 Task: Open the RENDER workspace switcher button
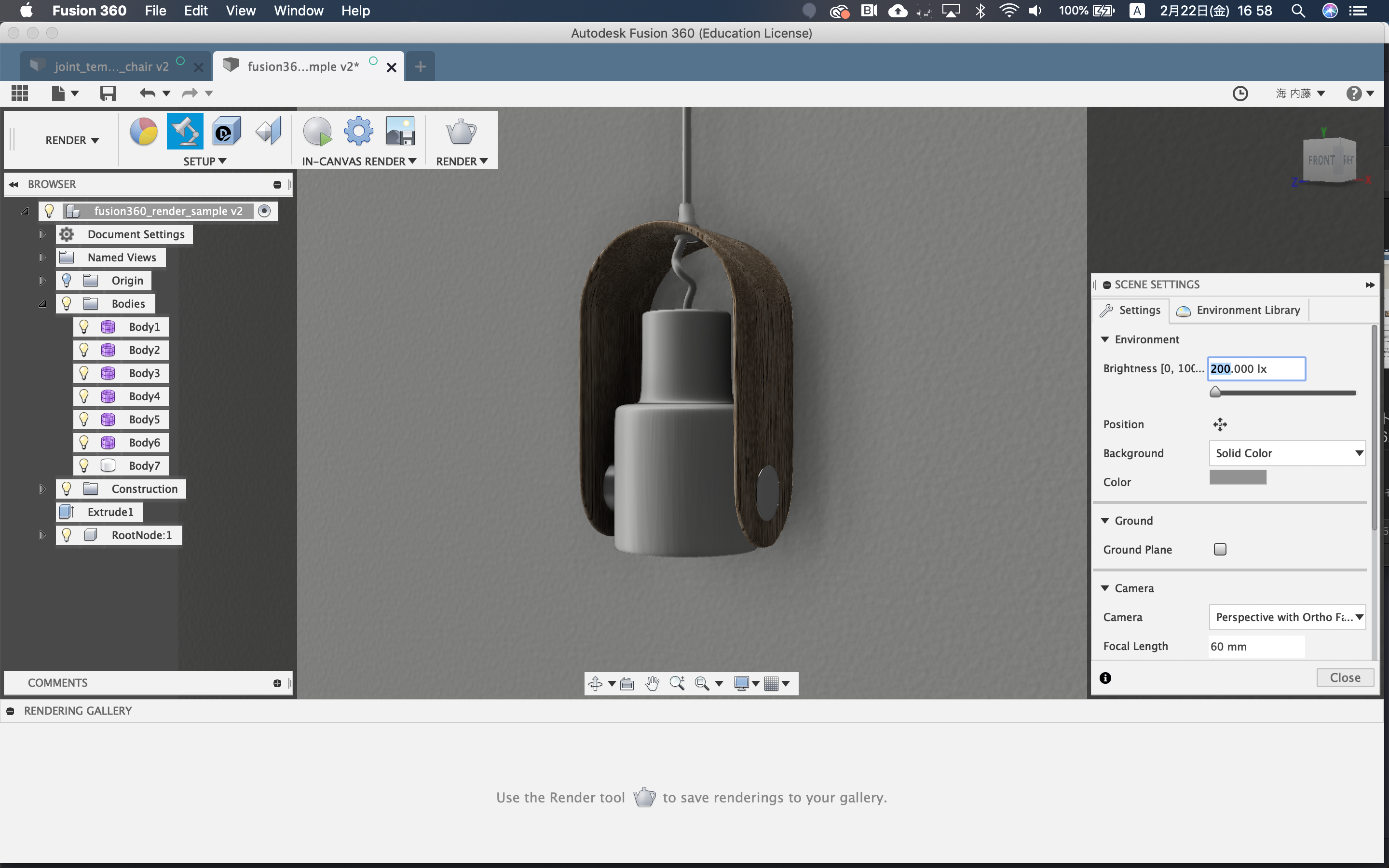[x=72, y=140]
